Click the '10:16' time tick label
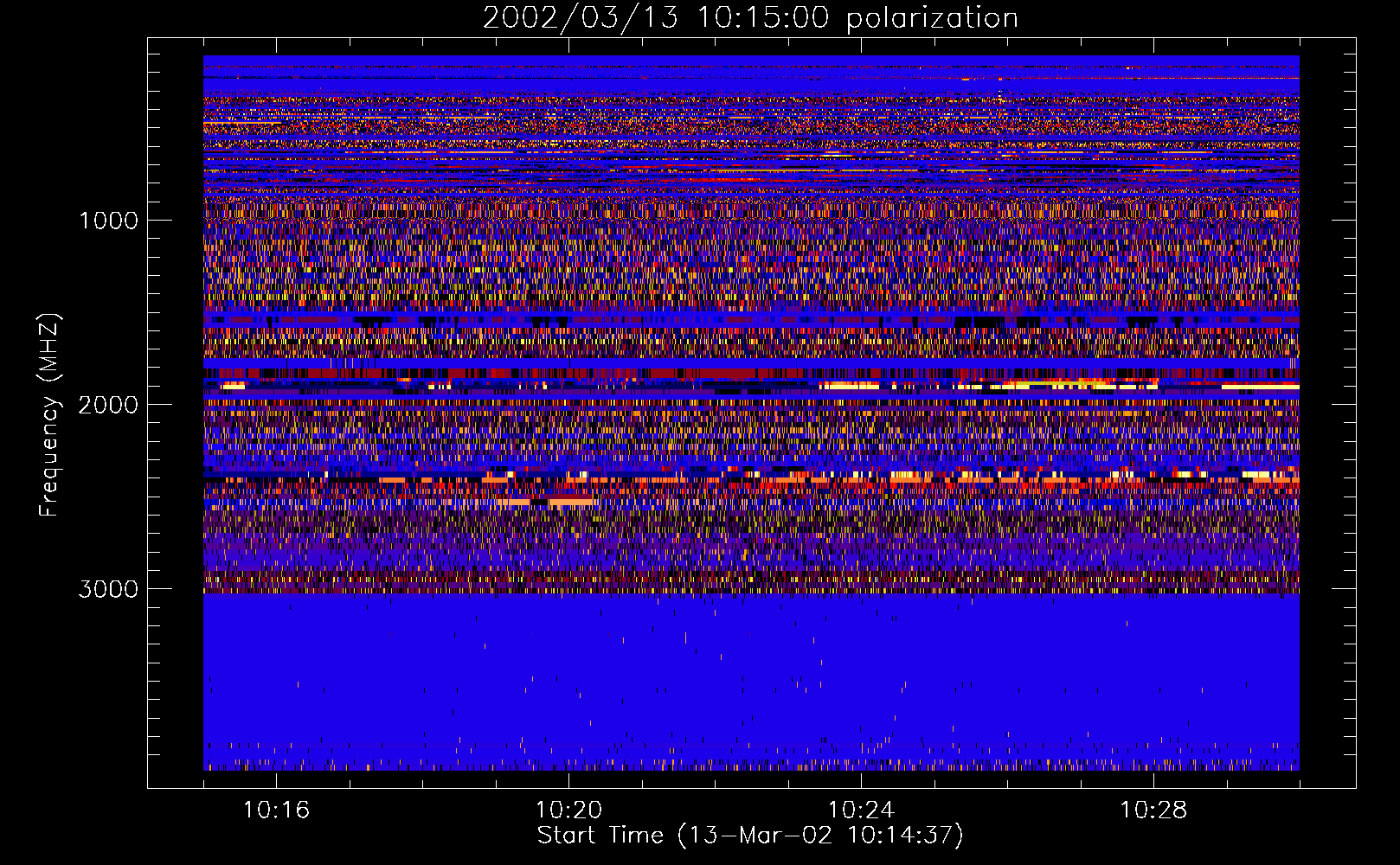The height and width of the screenshot is (865, 1400). click(x=276, y=810)
